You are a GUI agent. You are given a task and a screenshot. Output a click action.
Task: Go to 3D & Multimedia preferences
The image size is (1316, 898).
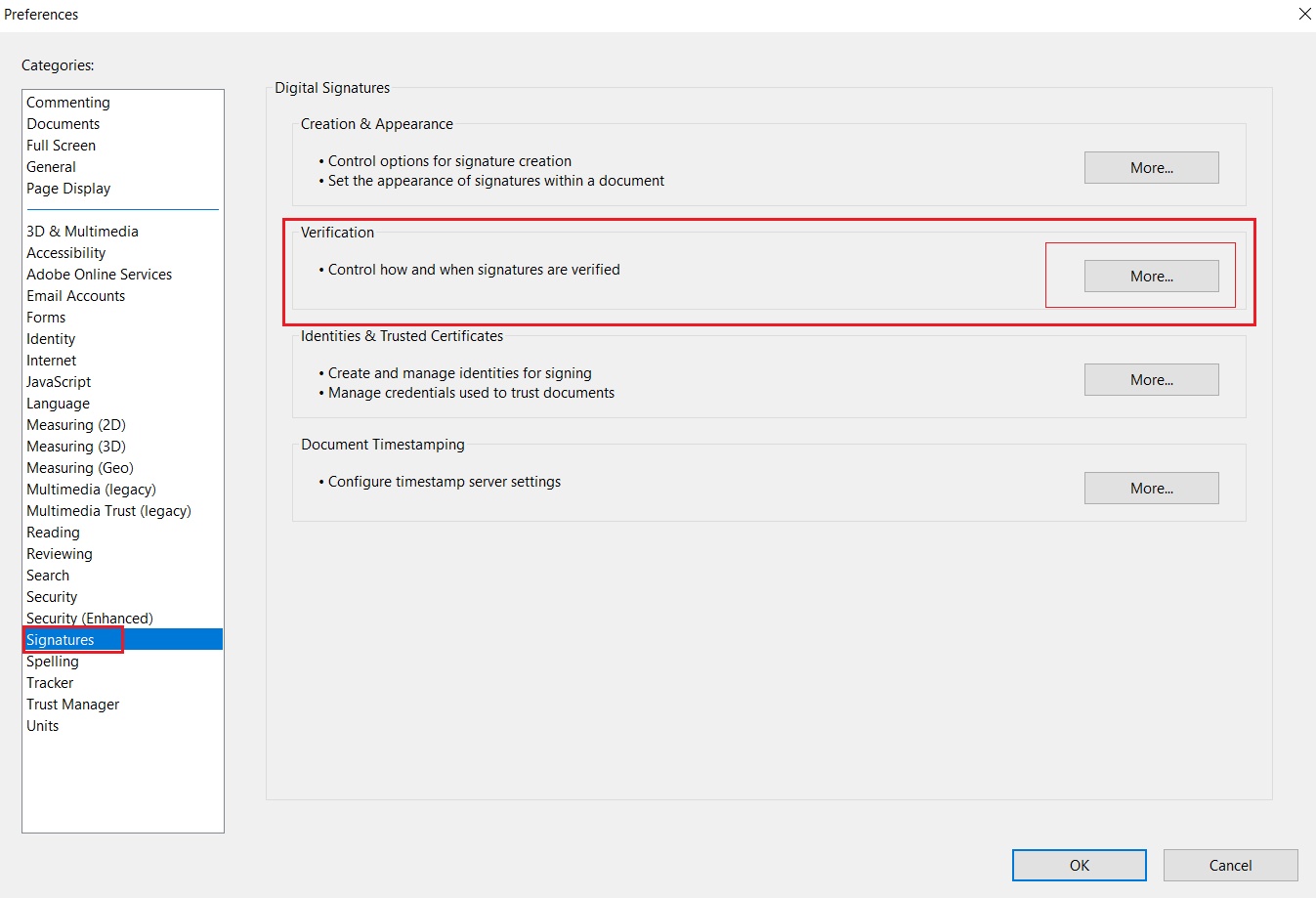[x=83, y=232]
